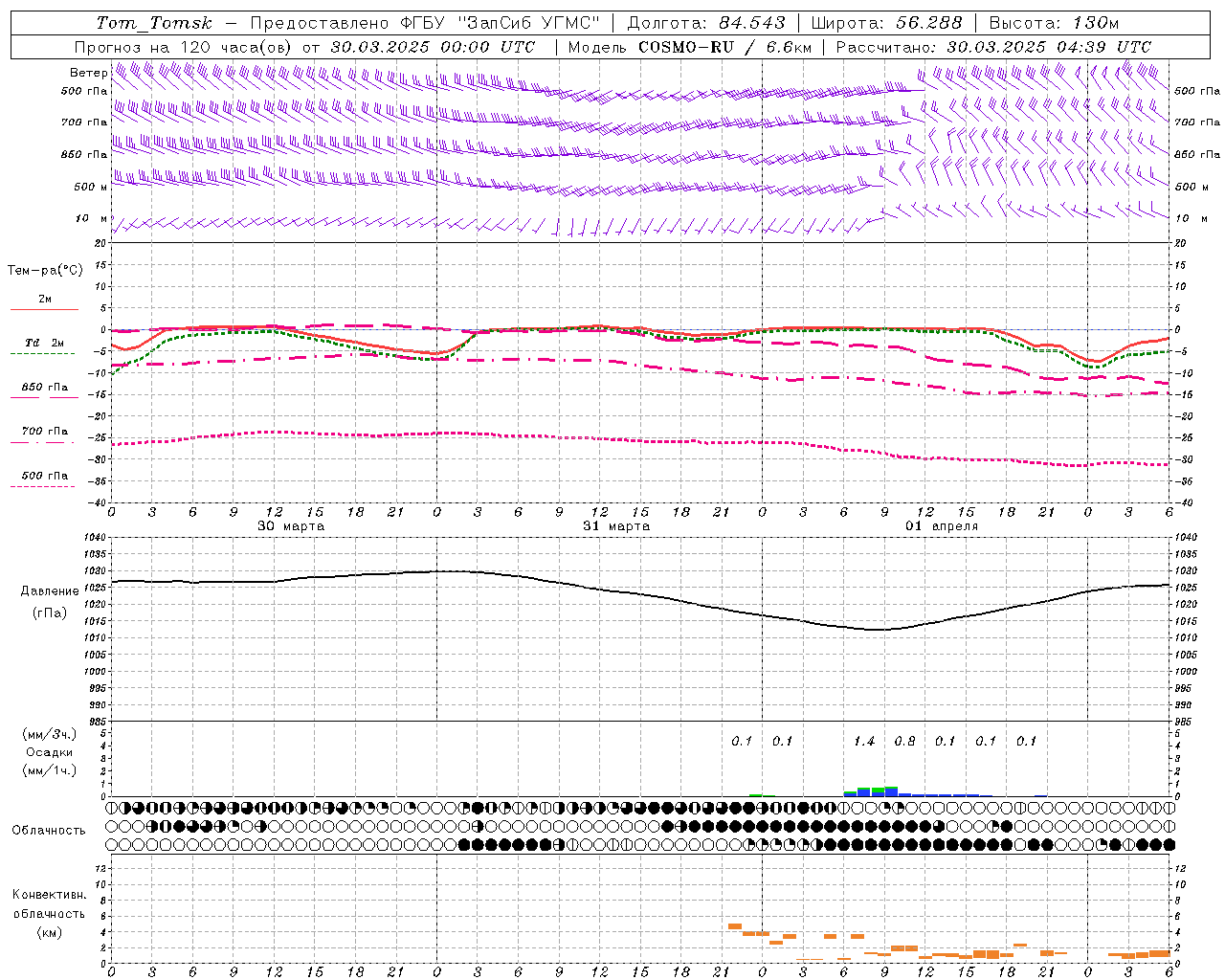Click the 1.4 precipitation amount value

pyautogui.click(x=864, y=742)
